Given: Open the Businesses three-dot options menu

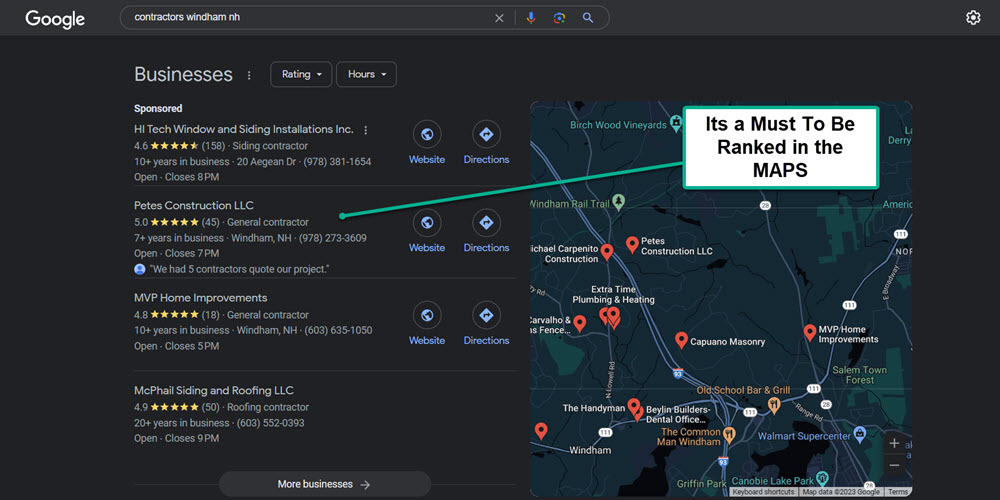Looking at the screenshot, I should point(248,75).
